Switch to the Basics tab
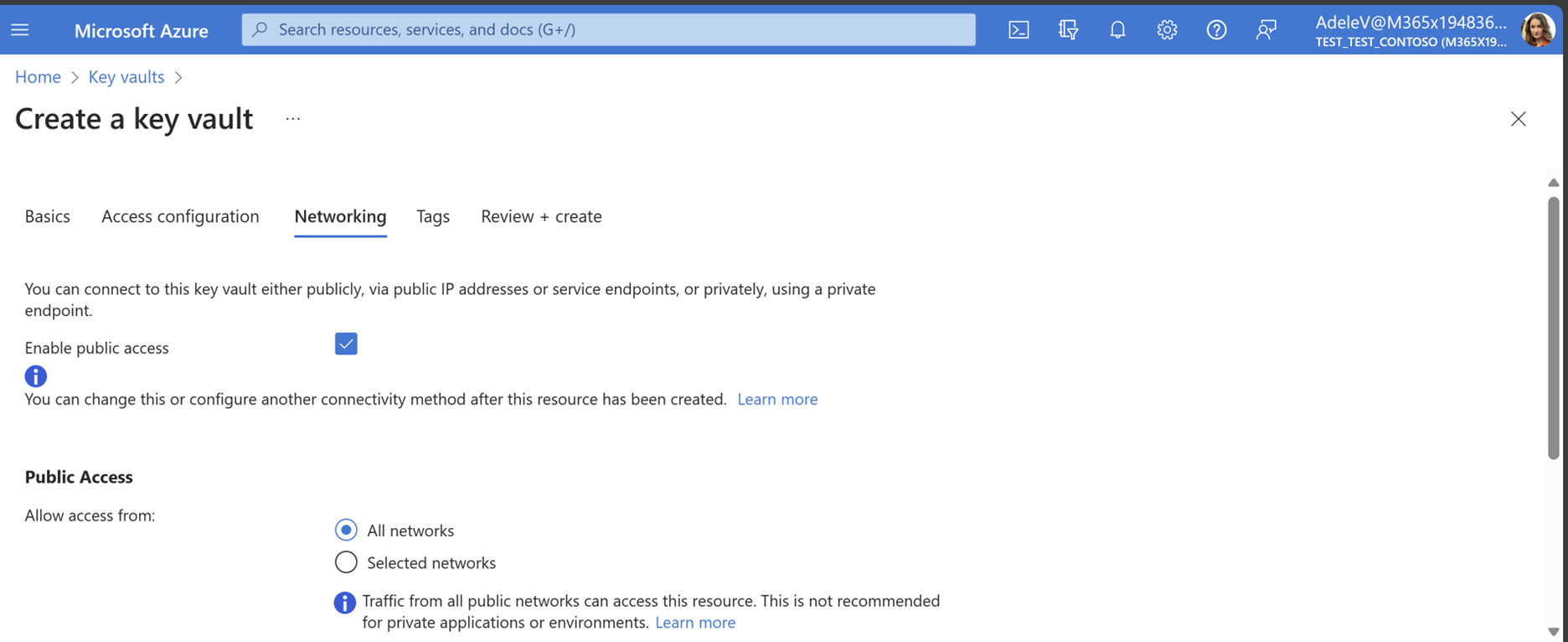Screen dimensions: 1568x642 48,216
